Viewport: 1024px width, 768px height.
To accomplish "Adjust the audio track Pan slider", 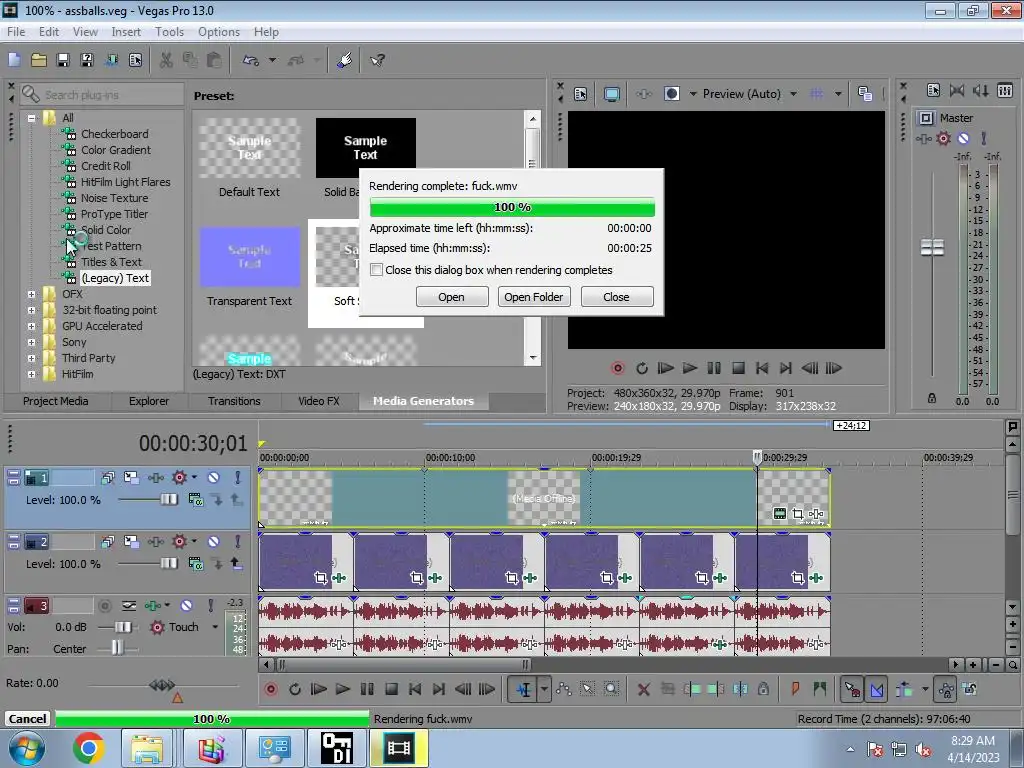I will 117,648.
